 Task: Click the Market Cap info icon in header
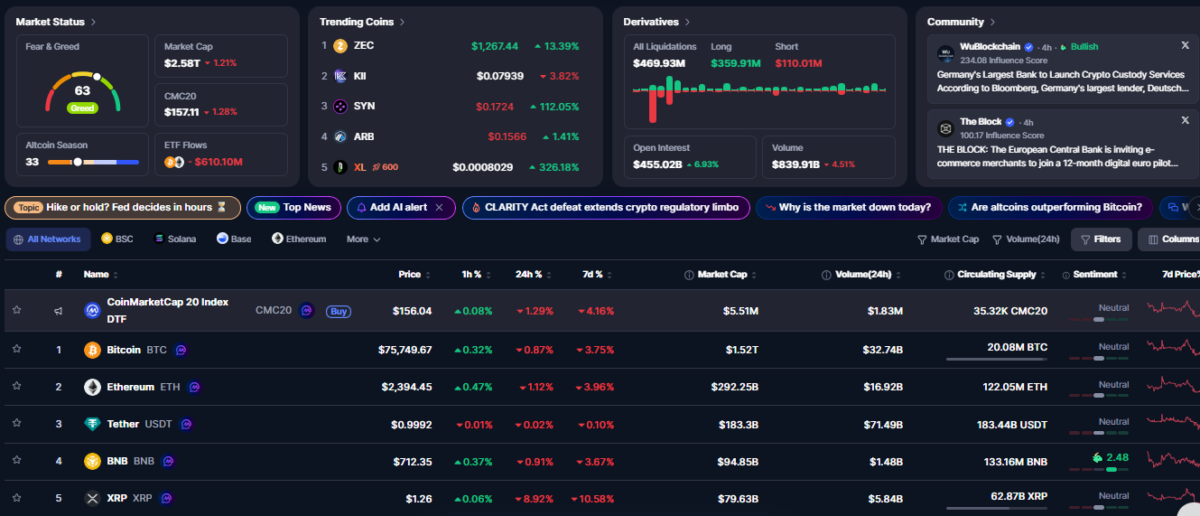click(x=689, y=274)
